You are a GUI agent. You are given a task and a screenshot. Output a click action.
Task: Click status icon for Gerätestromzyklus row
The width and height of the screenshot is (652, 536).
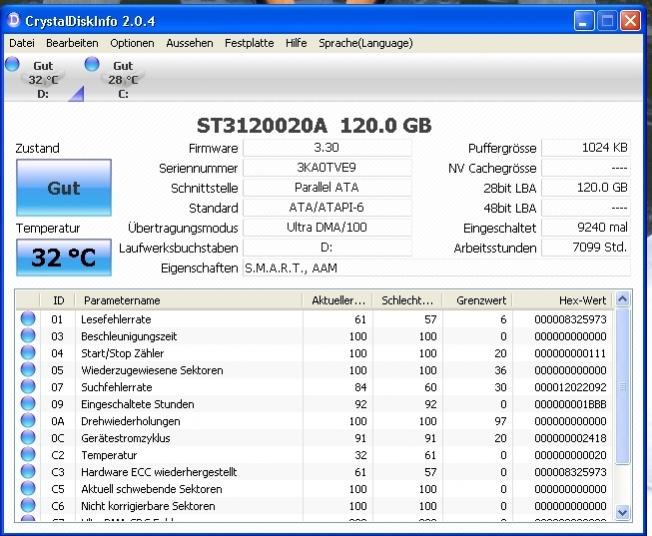pyautogui.click(x=28, y=437)
